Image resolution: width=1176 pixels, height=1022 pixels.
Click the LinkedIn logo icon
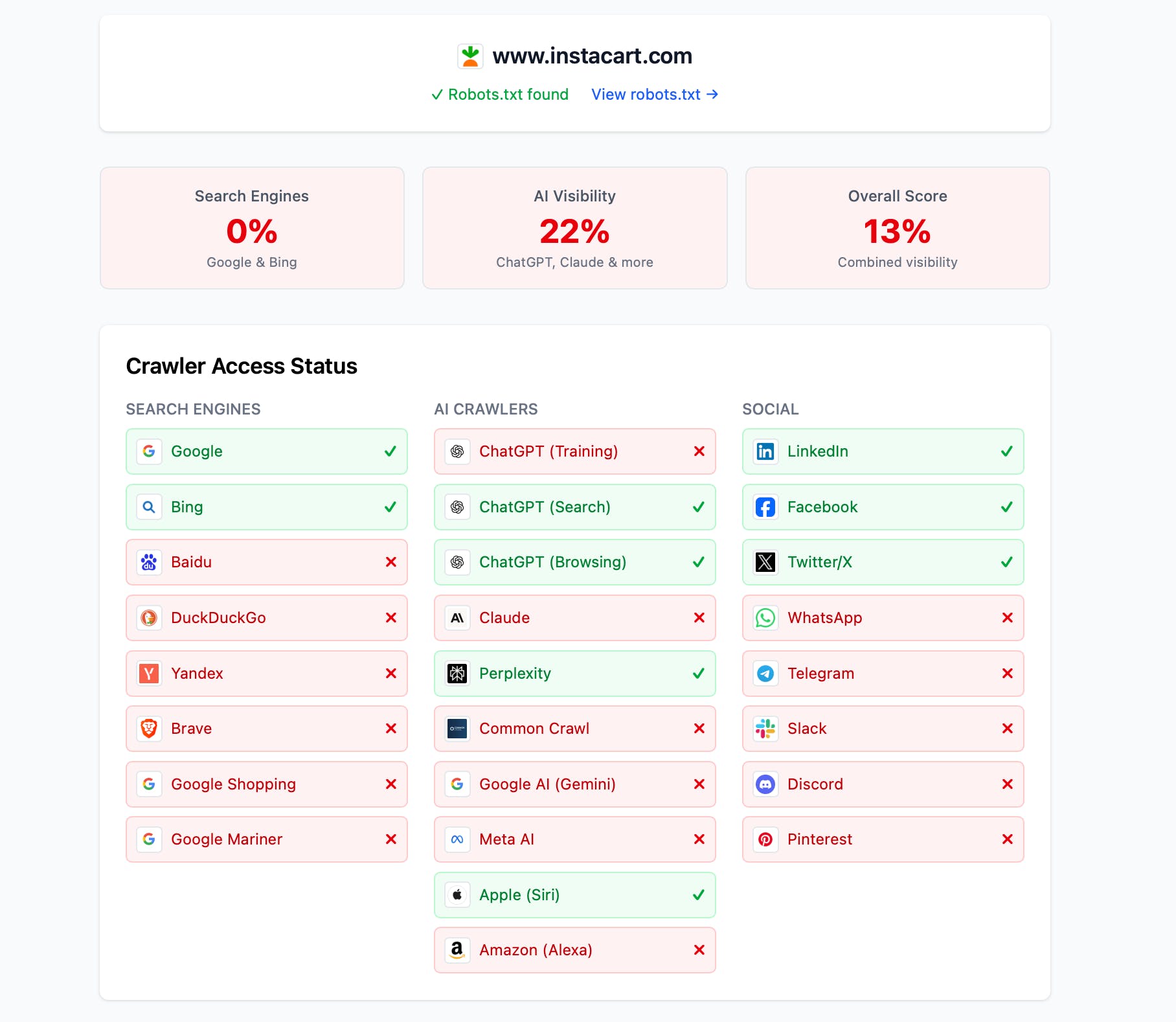(765, 451)
